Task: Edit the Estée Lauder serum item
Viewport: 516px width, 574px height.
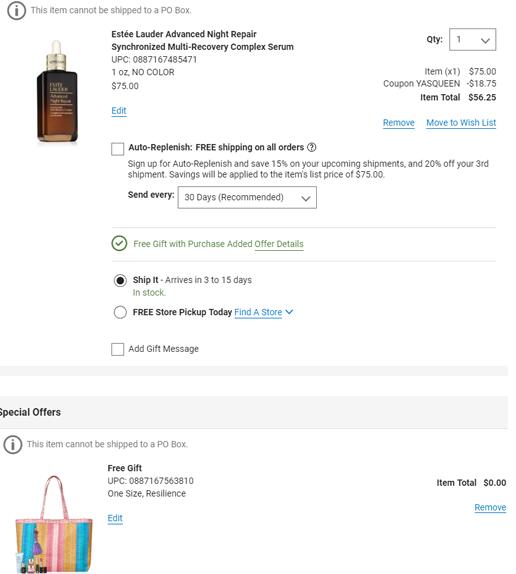Action: (x=119, y=111)
